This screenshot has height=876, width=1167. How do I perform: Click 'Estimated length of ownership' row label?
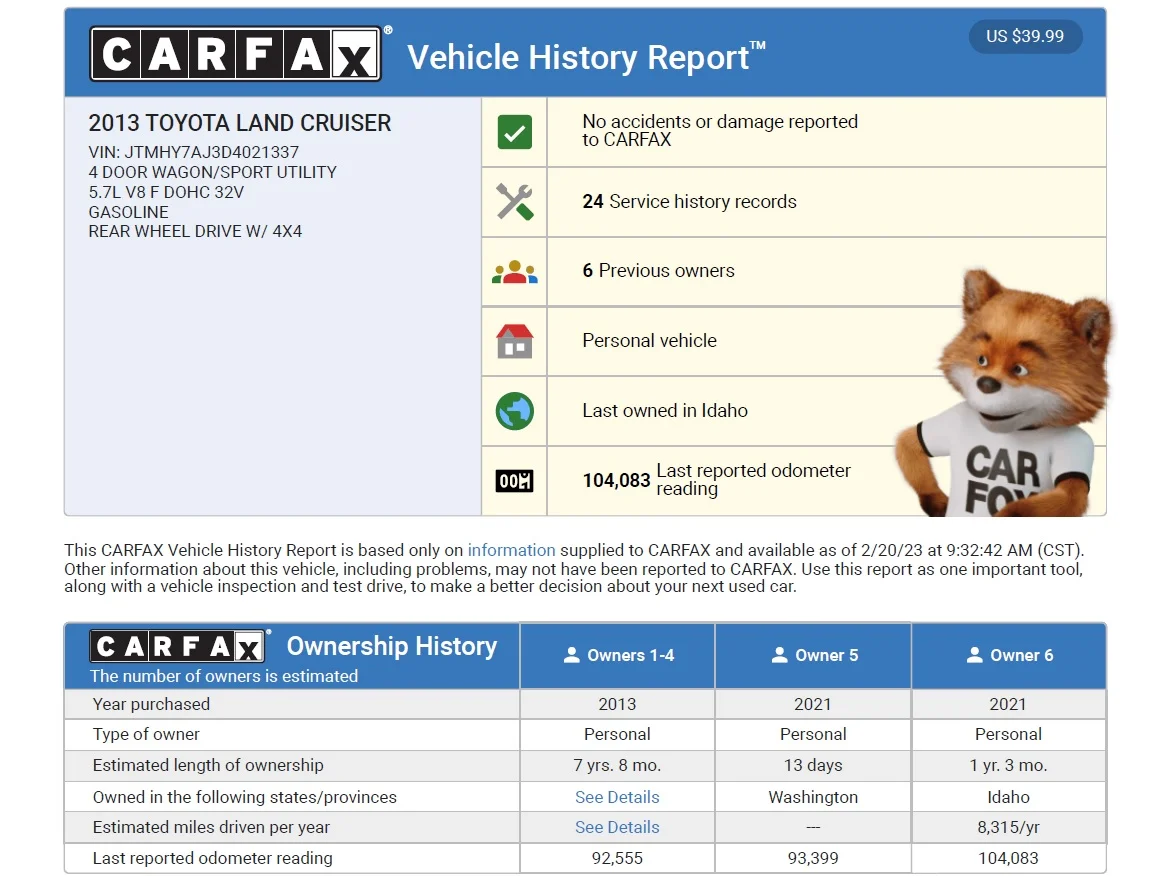208,765
